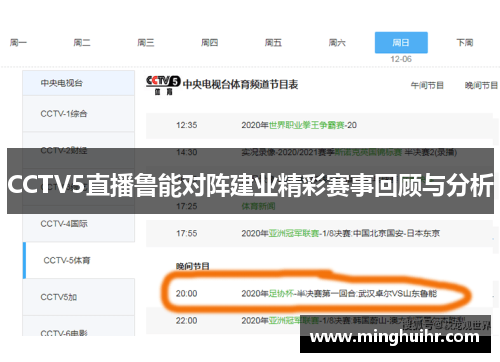Select the 周二 day tab

82,43
